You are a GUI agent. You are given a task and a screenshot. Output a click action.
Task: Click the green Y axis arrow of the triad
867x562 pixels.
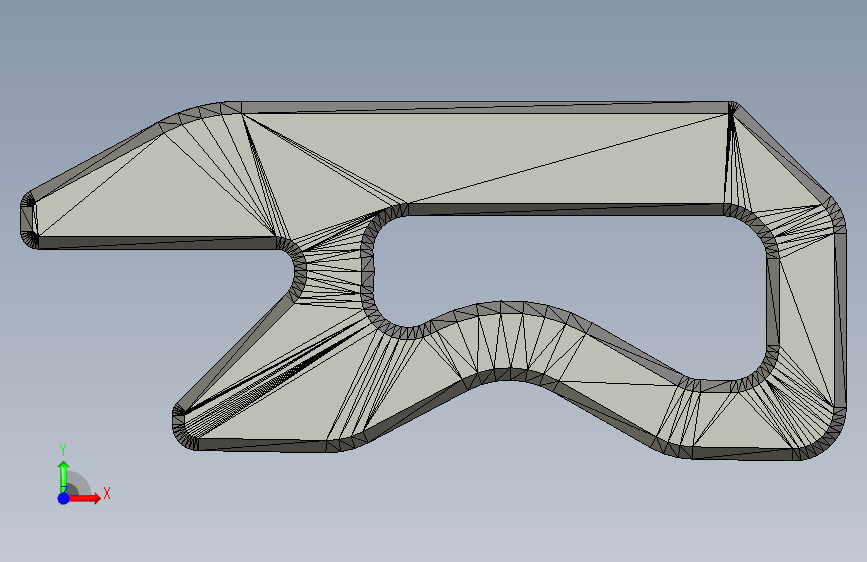[64, 476]
